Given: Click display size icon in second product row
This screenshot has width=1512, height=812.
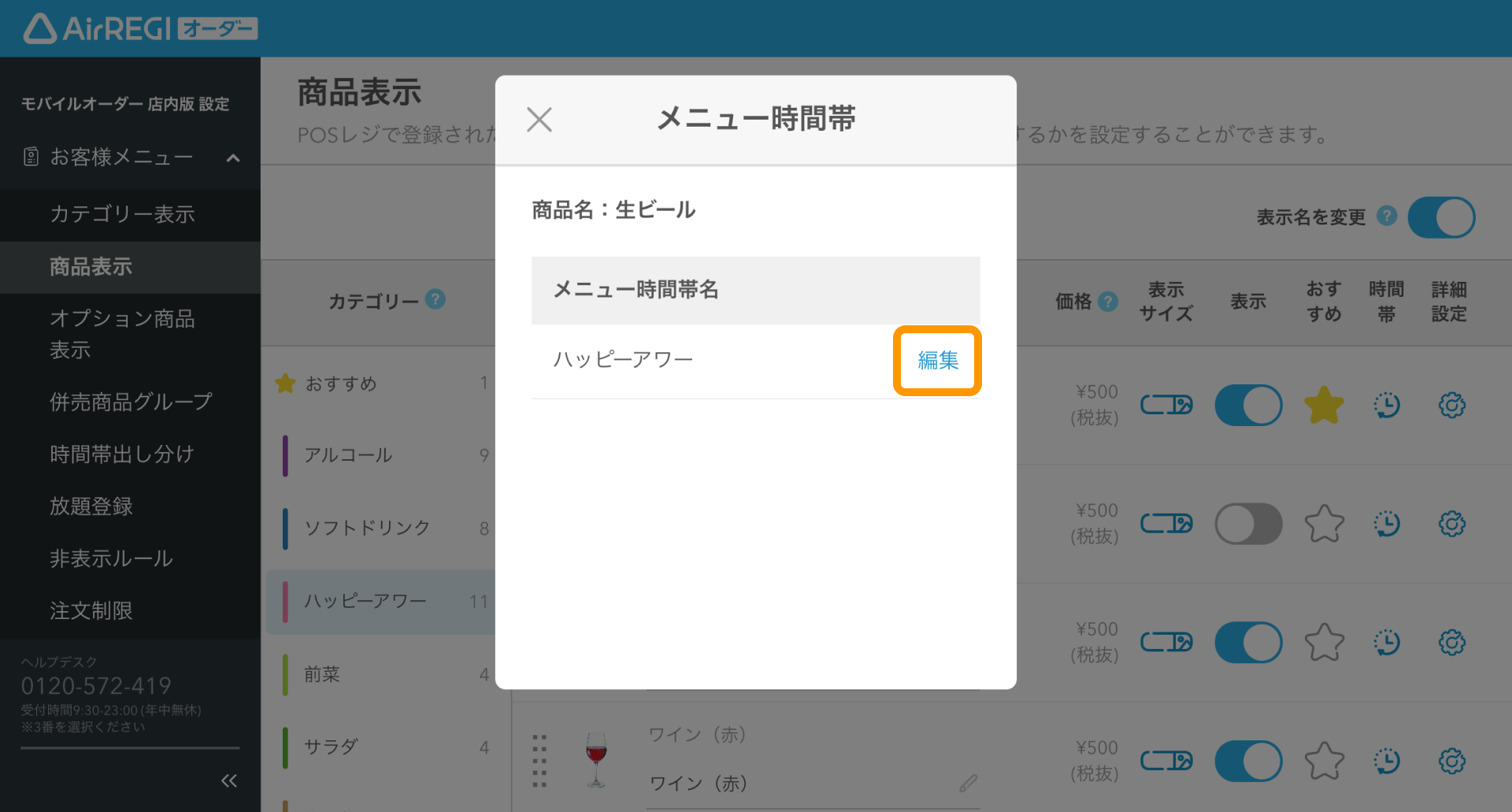Looking at the screenshot, I should (1166, 524).
